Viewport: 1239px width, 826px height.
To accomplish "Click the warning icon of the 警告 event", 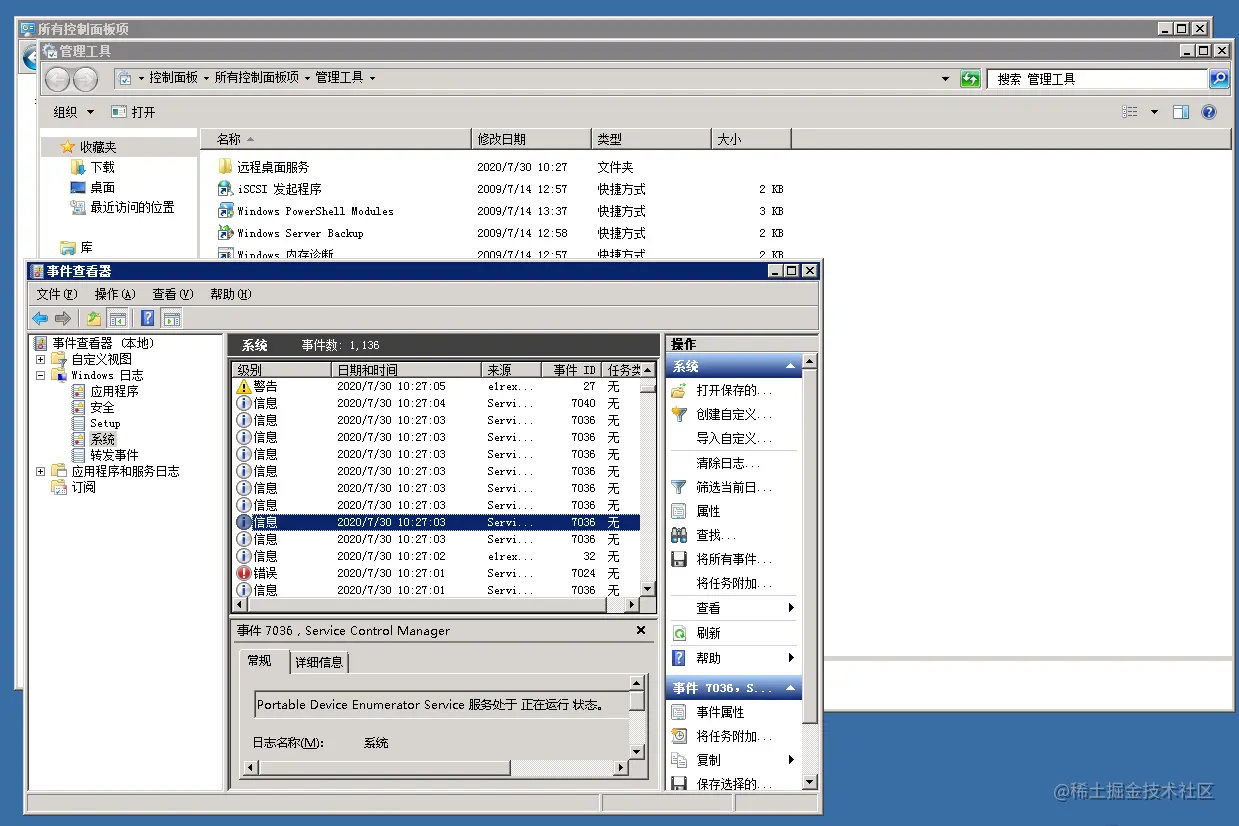I will [243, 386].
